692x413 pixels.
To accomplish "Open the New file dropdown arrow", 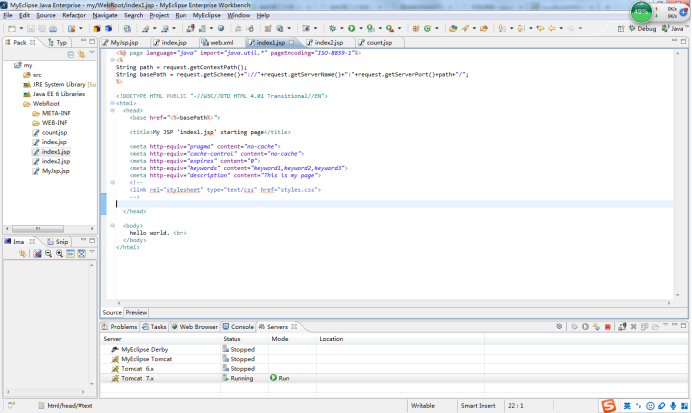I will point(21,29).
